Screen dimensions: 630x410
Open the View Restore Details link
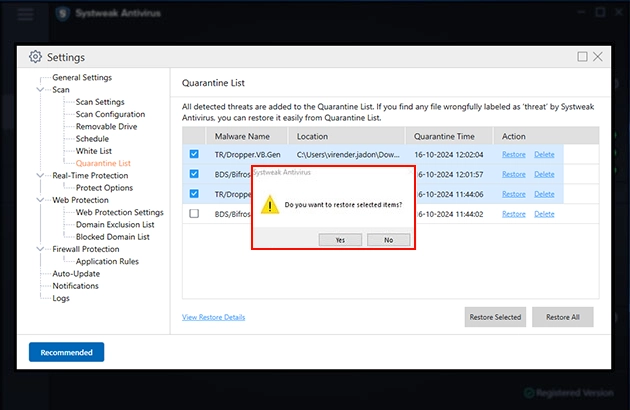pyautogui.click(x=213, y=317)
